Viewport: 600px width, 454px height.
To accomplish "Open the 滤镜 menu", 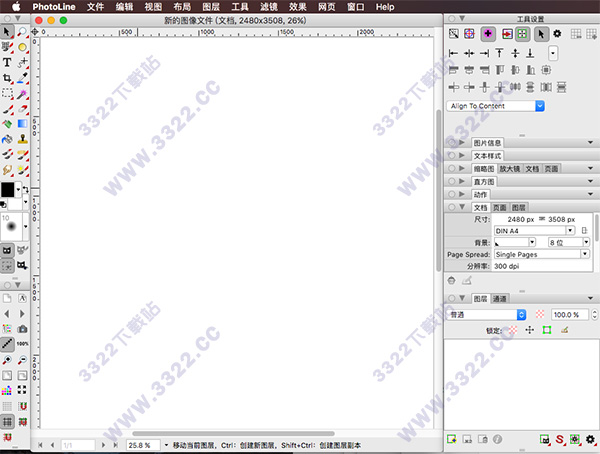I will (269, 7).
